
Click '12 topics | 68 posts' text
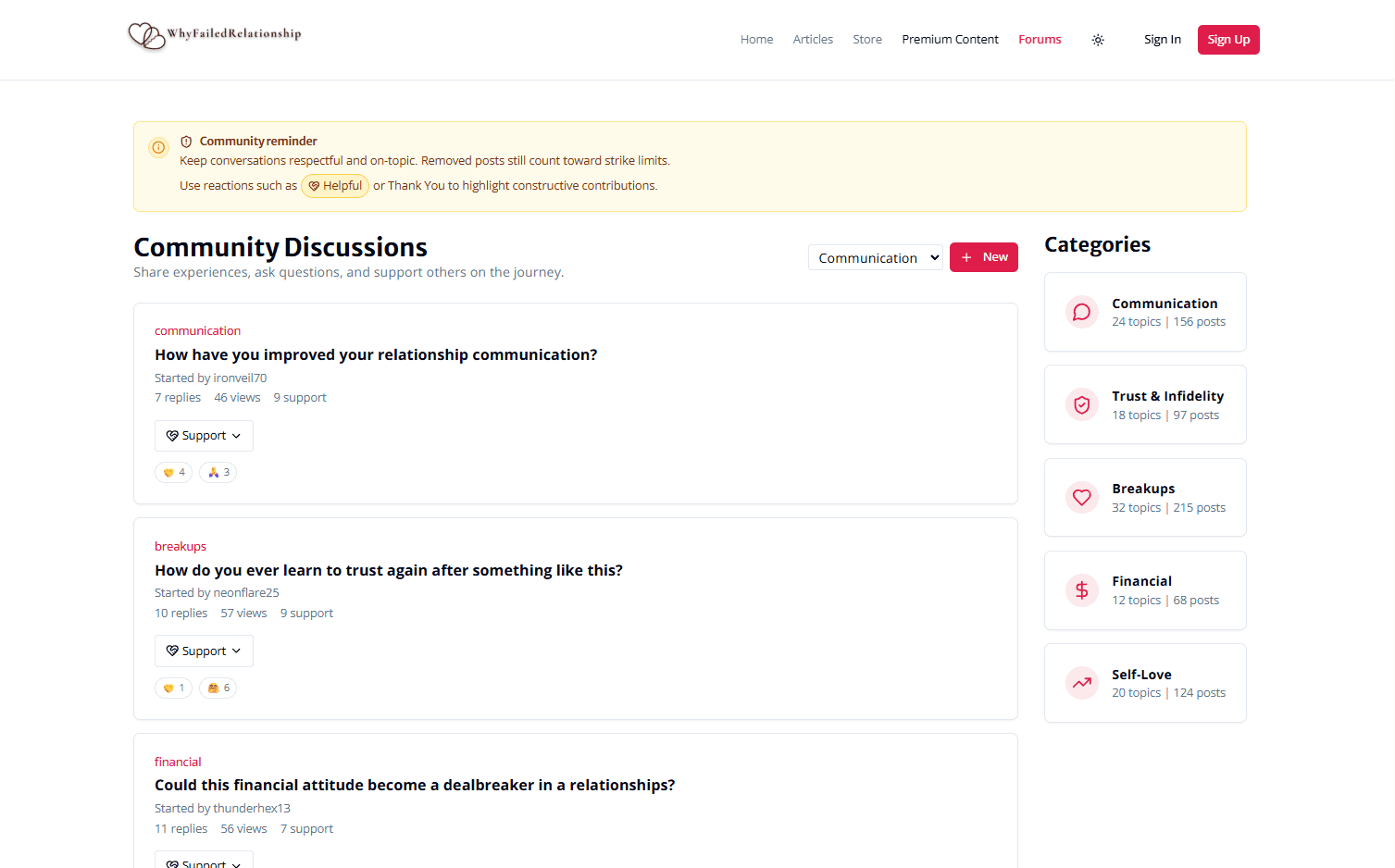point(1165,601)
